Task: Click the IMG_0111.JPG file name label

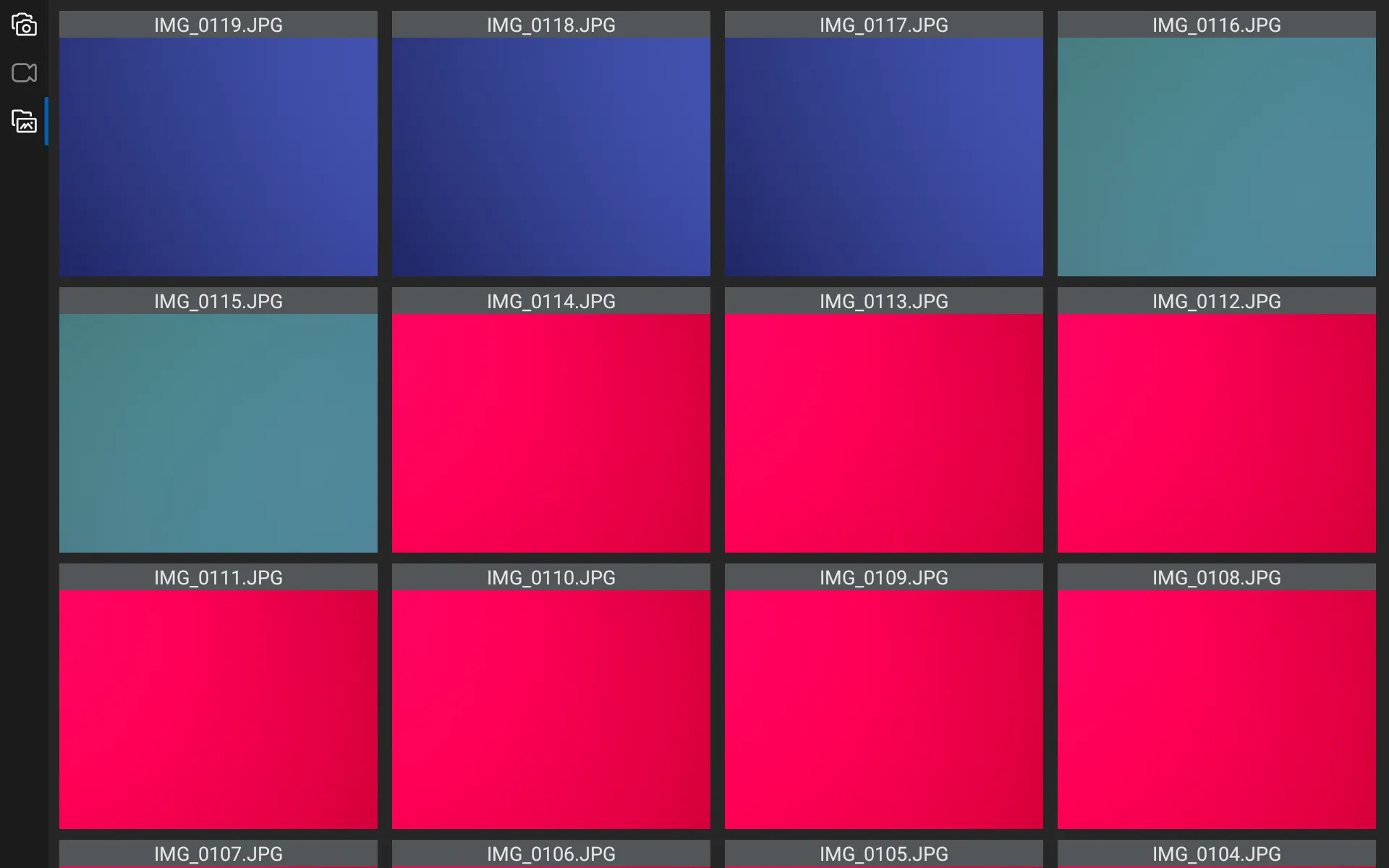Action: click(x=218, y=577)
